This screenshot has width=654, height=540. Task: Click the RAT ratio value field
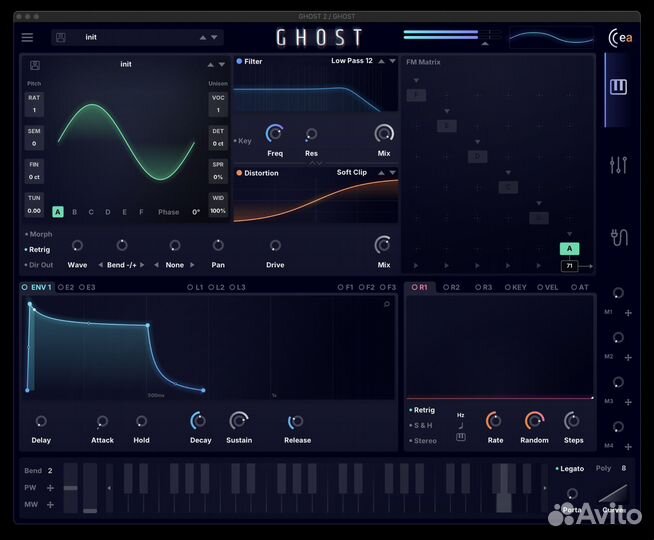(34, 104)
